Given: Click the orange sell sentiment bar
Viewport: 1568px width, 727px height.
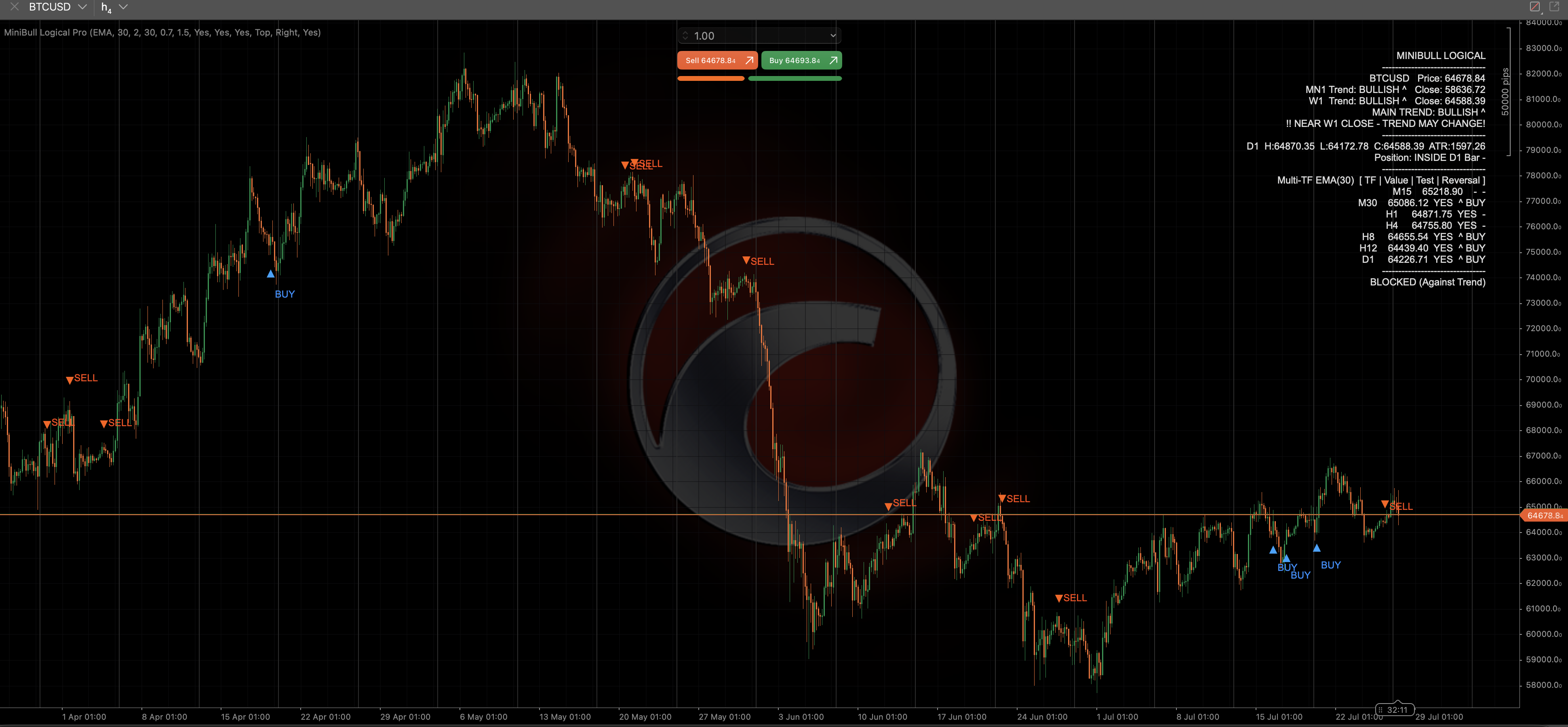Looking at the screenshot, I should point(710,78).
